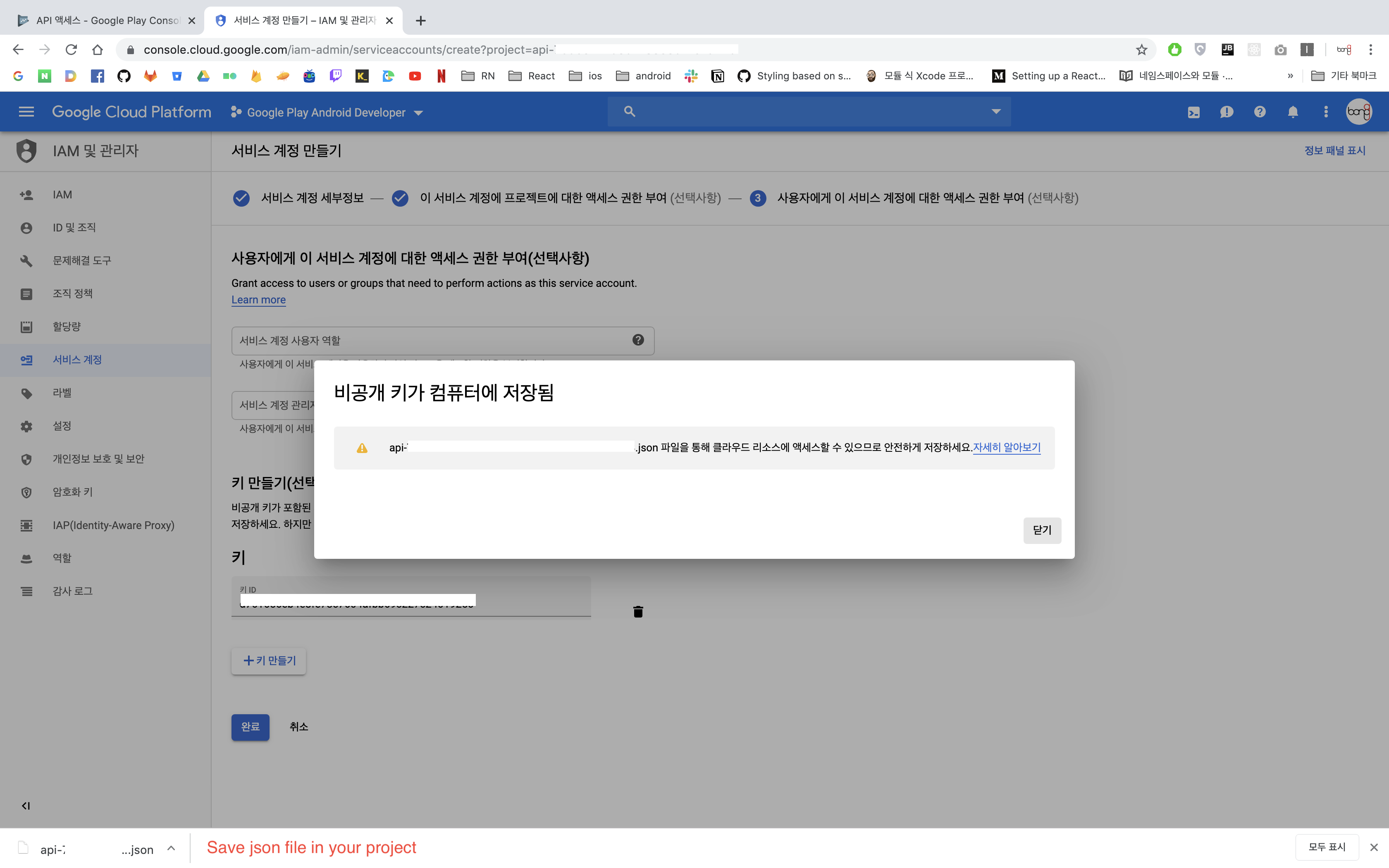The image size is (1389, 868).
Task: Open downloaded json file options chevron
Action: pos(171,848)
